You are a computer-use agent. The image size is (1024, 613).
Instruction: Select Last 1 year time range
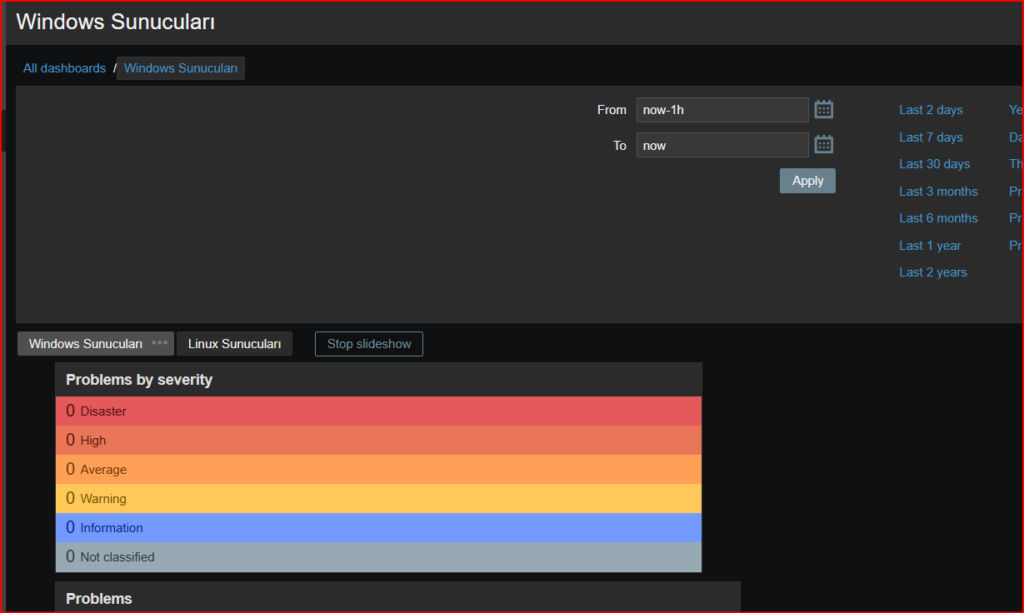[x=929, y=245]
